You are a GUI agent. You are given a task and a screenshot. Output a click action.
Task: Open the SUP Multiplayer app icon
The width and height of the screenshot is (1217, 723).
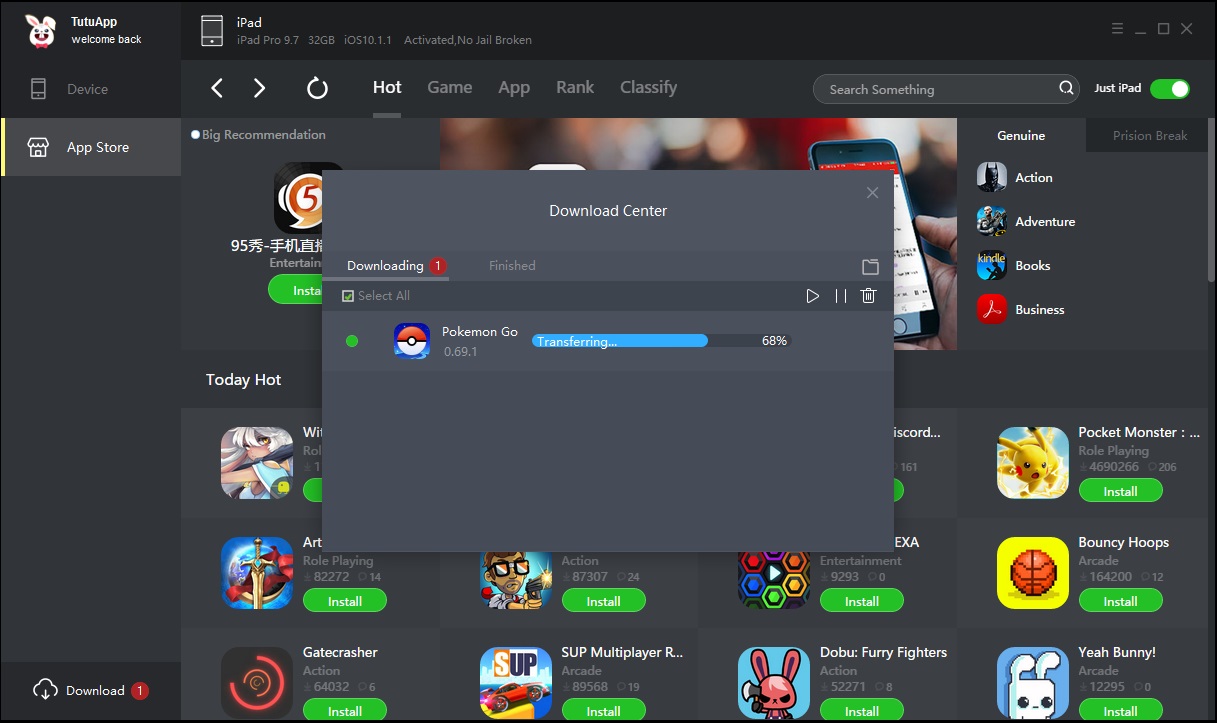point(516,682)
